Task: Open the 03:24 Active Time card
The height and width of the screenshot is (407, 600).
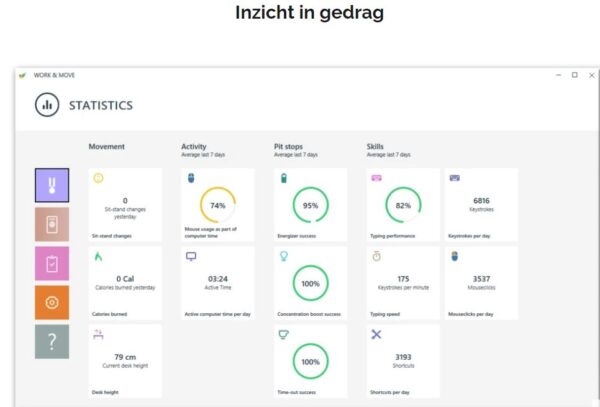Action: (217, 283)
